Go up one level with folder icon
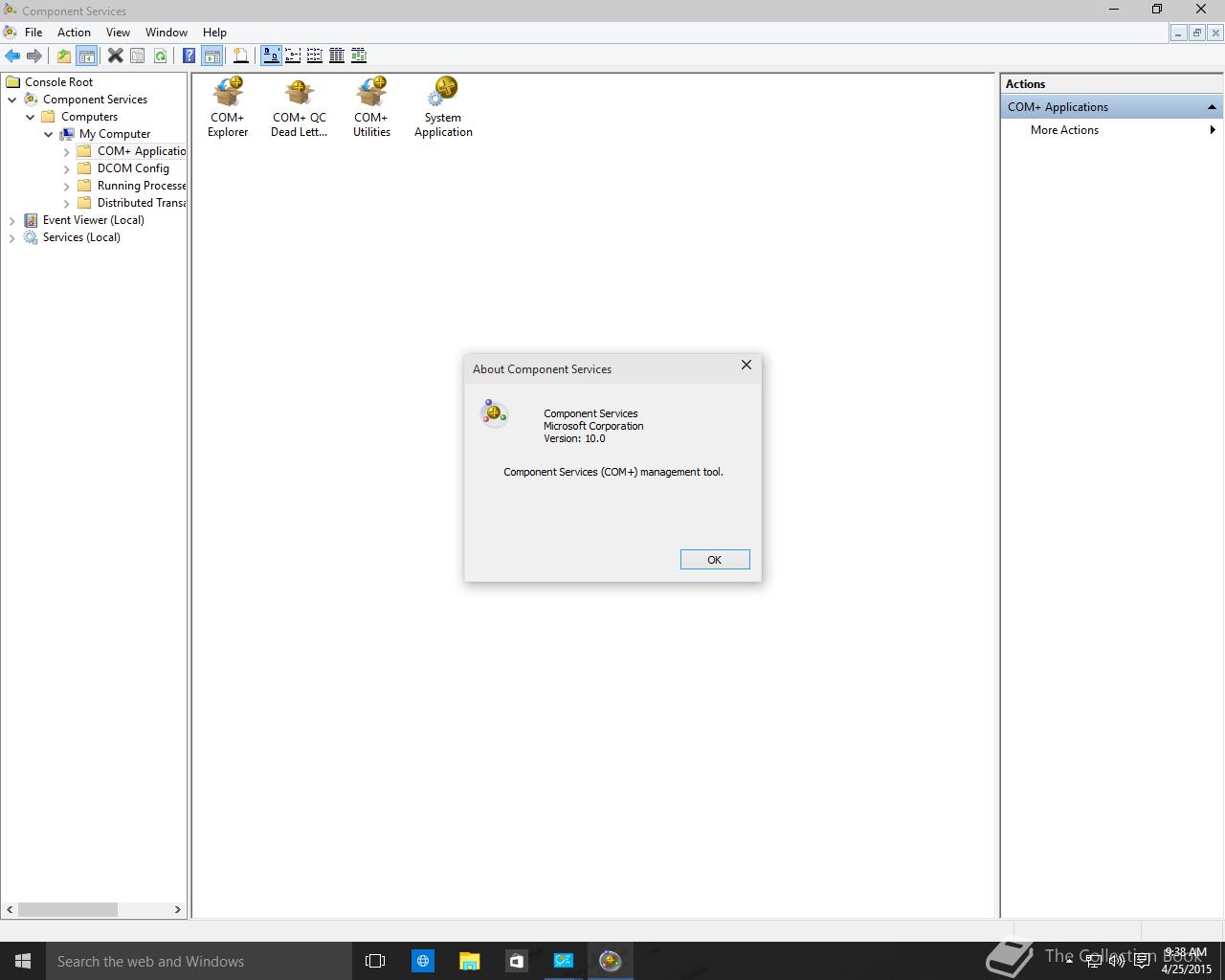The height and width of the screenshot is (980, 1225). point(64,56)
